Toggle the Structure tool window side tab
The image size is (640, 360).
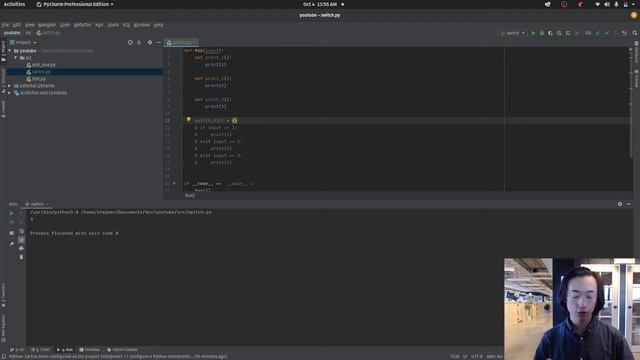coord(3,81)
